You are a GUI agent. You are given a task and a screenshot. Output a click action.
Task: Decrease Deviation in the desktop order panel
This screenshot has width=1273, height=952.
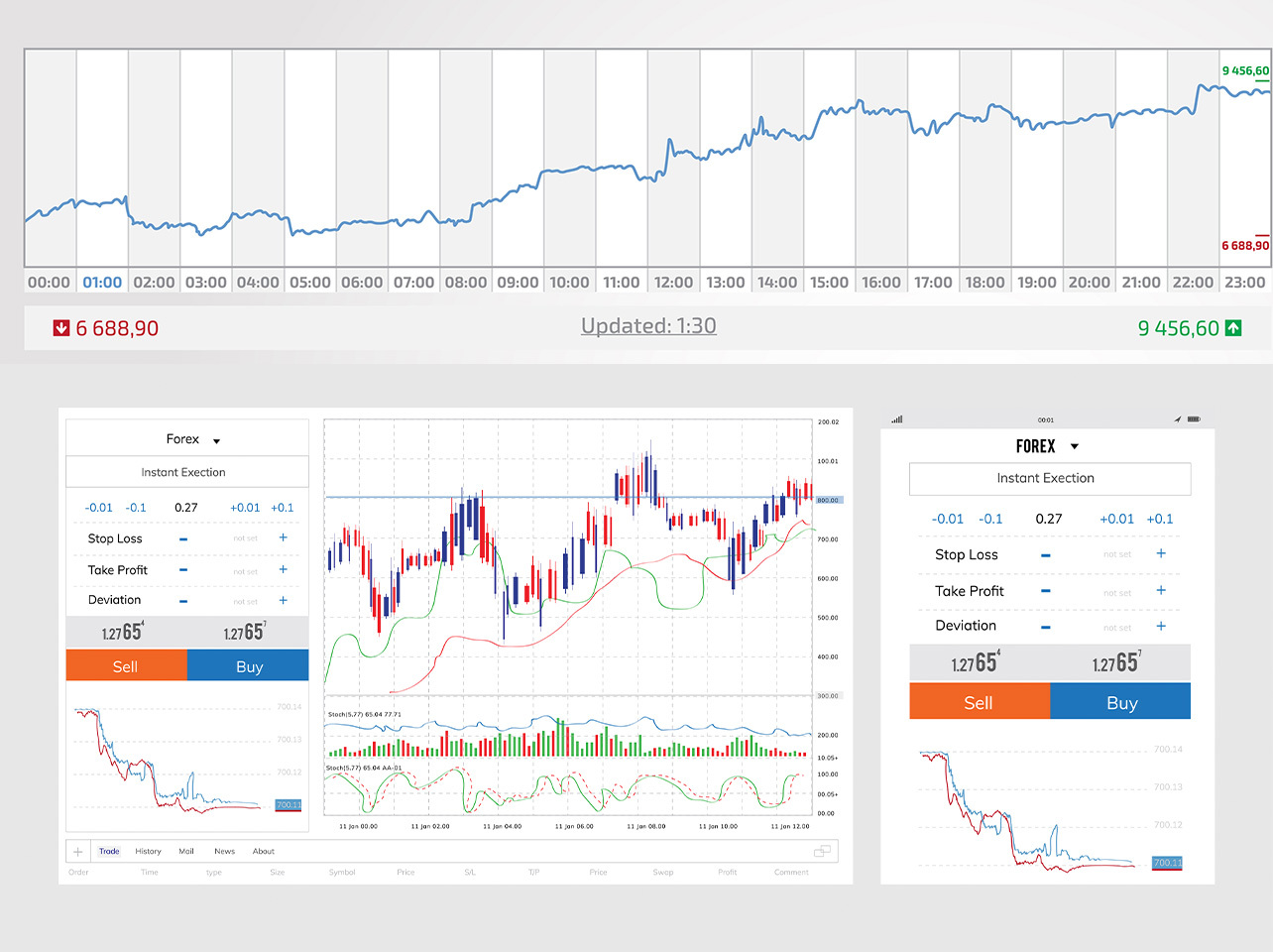(183, 601)
